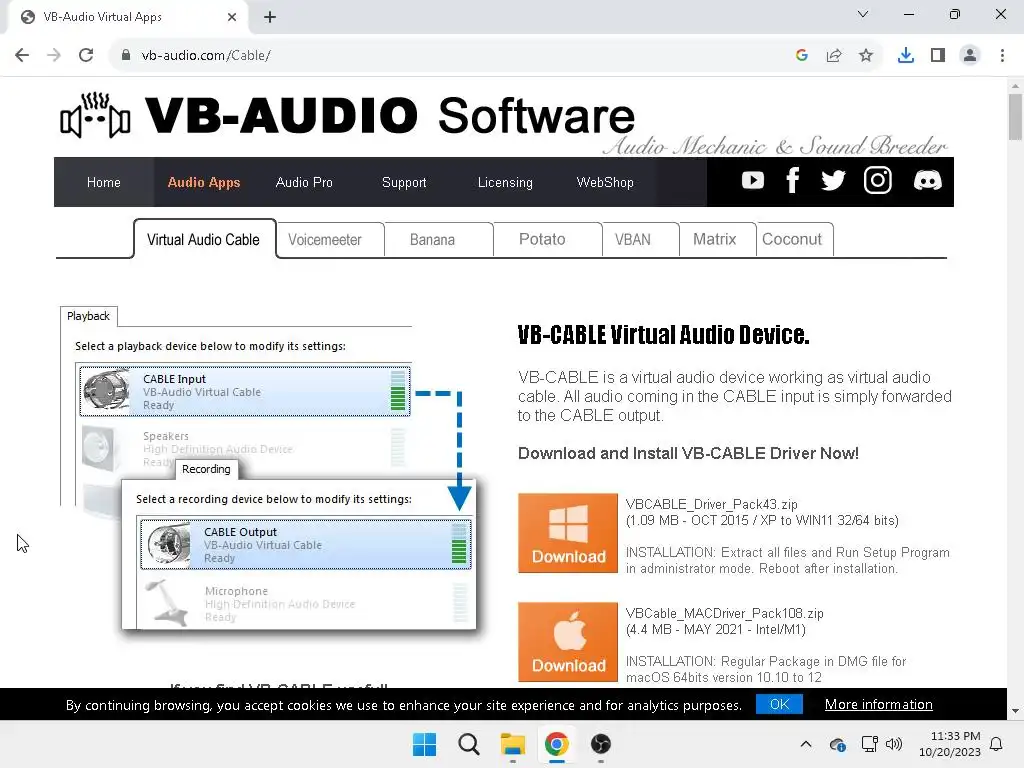Open the Audio Pro menu item
This screenshot has width=1024, height=768.
coord(304,182)
